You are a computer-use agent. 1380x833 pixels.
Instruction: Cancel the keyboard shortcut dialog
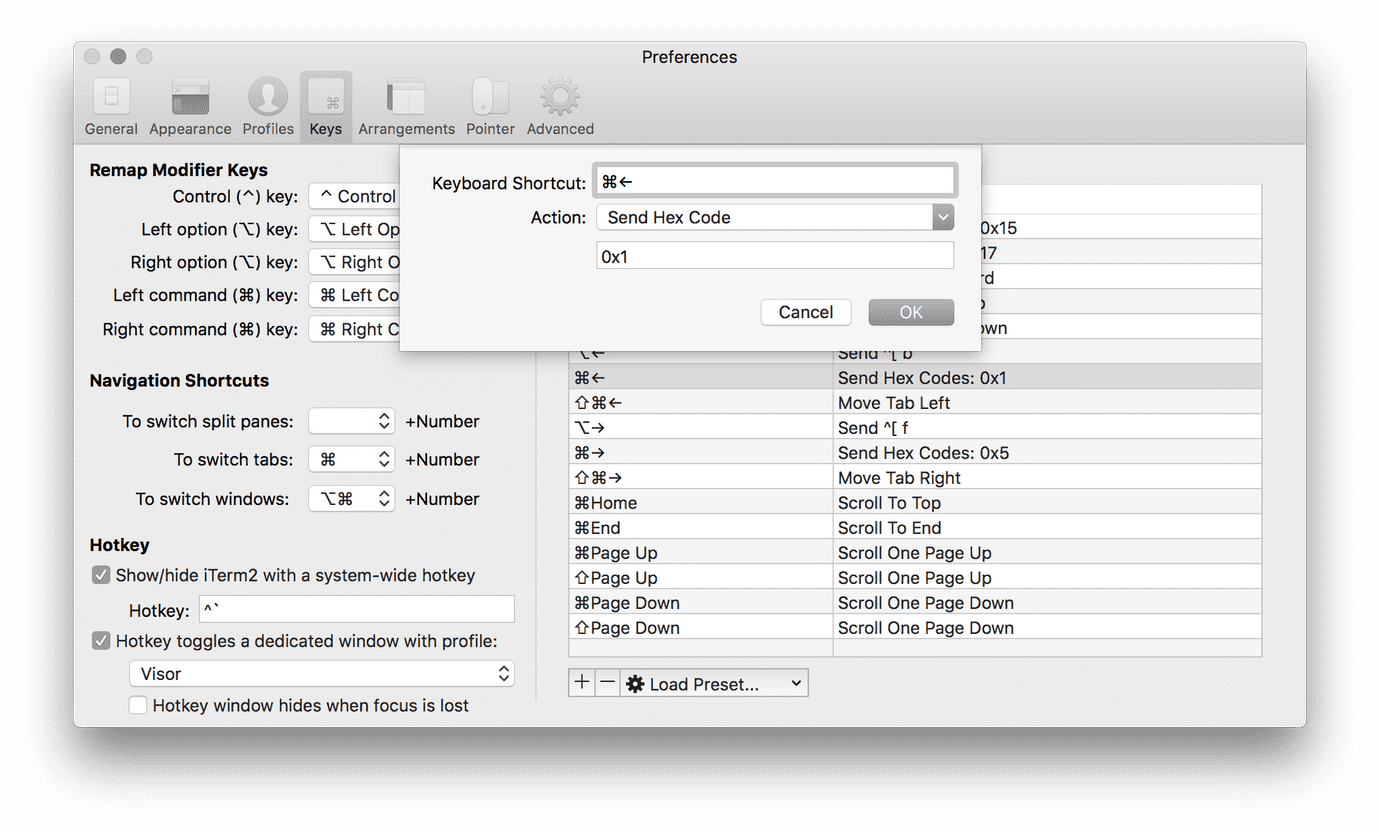pyautogui.click(x=806, y=312)
